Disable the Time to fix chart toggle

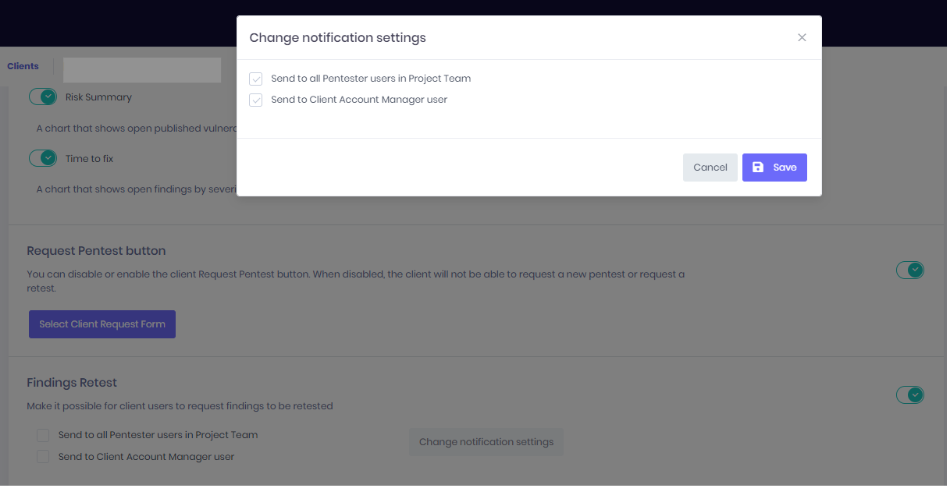(x=43, y=158)
